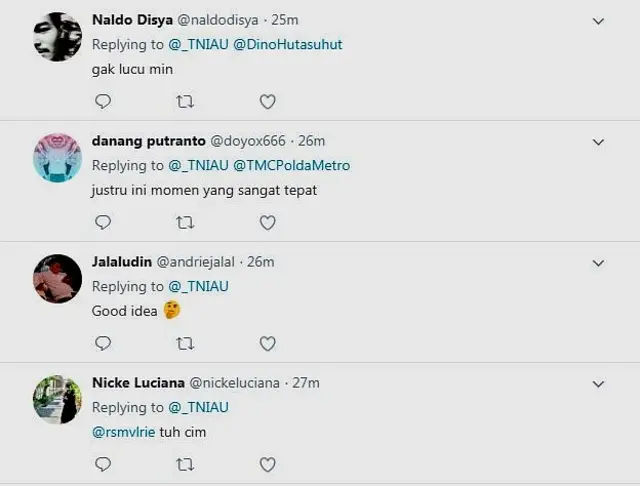Open more options on Naldo Disya's tweet
This screenshot has height=486, width=640.
(x=598, y=21)
